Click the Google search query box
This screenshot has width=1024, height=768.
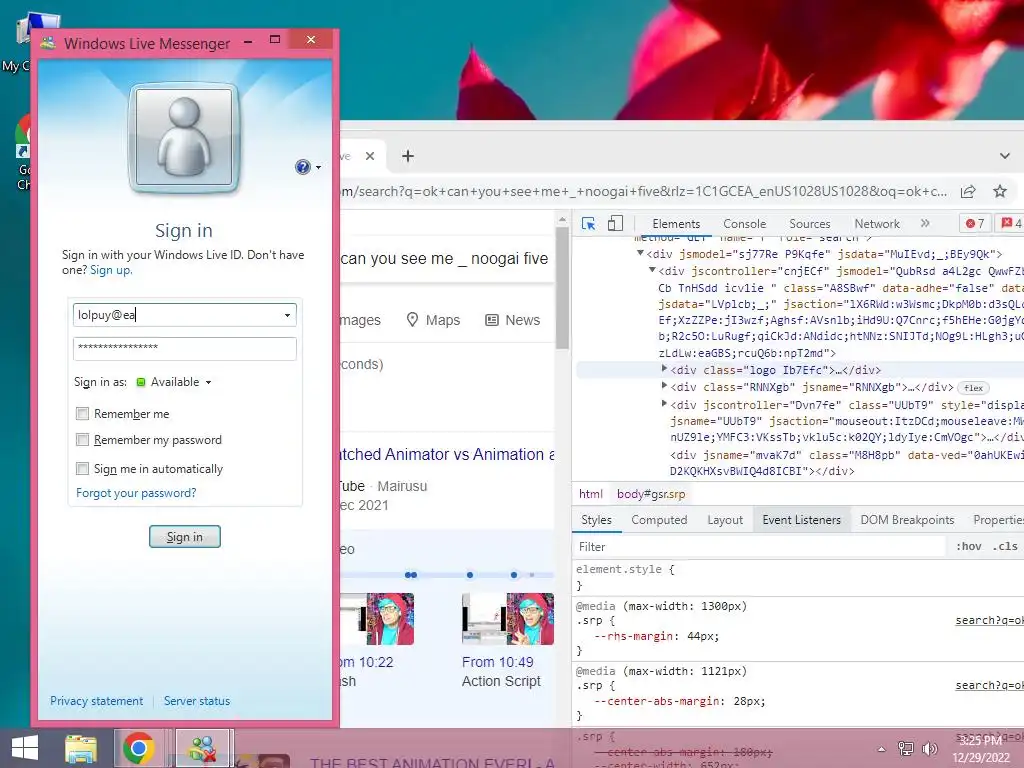point(446,259)
